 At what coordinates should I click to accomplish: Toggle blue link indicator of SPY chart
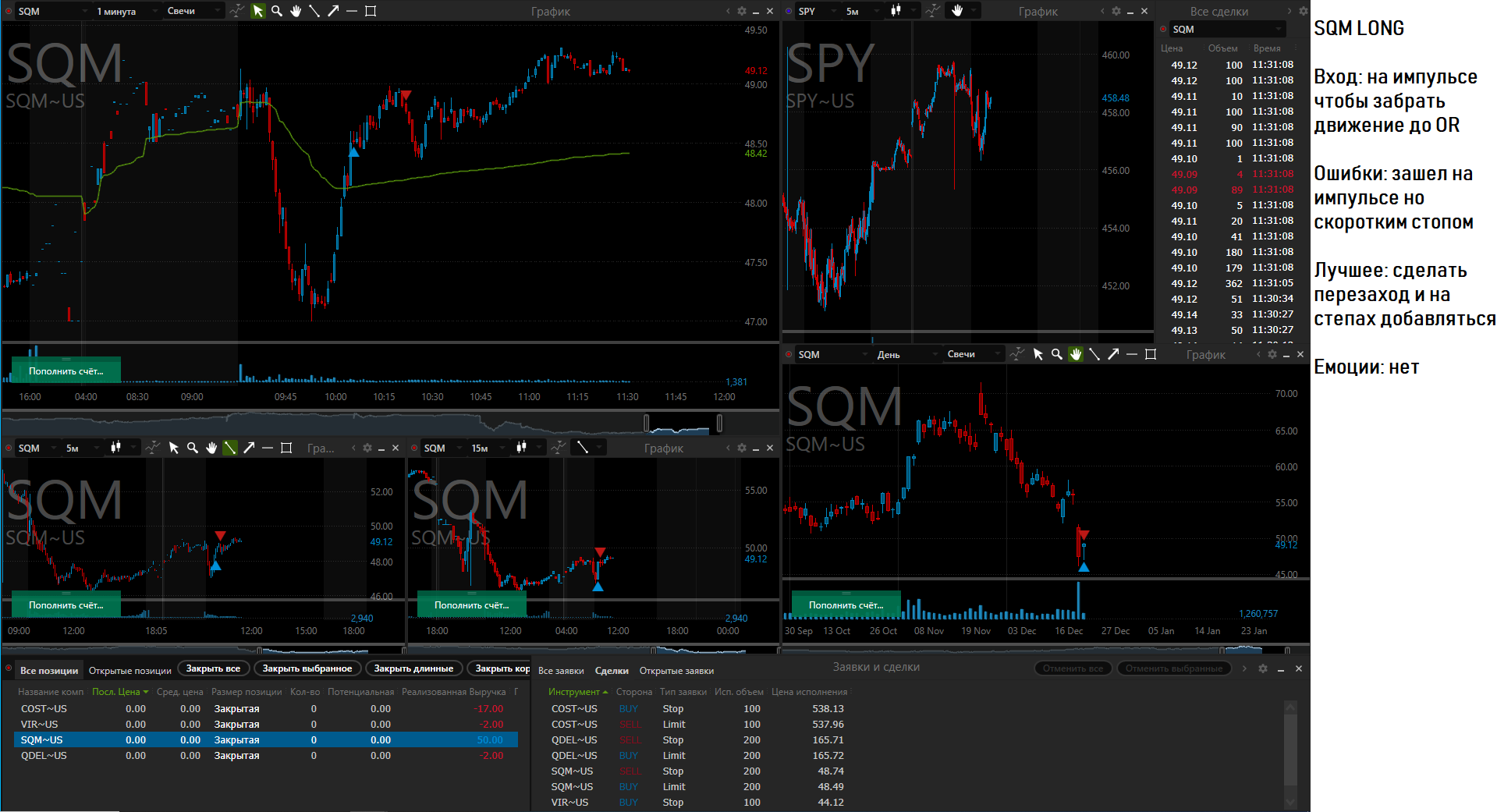coord(789,11)
